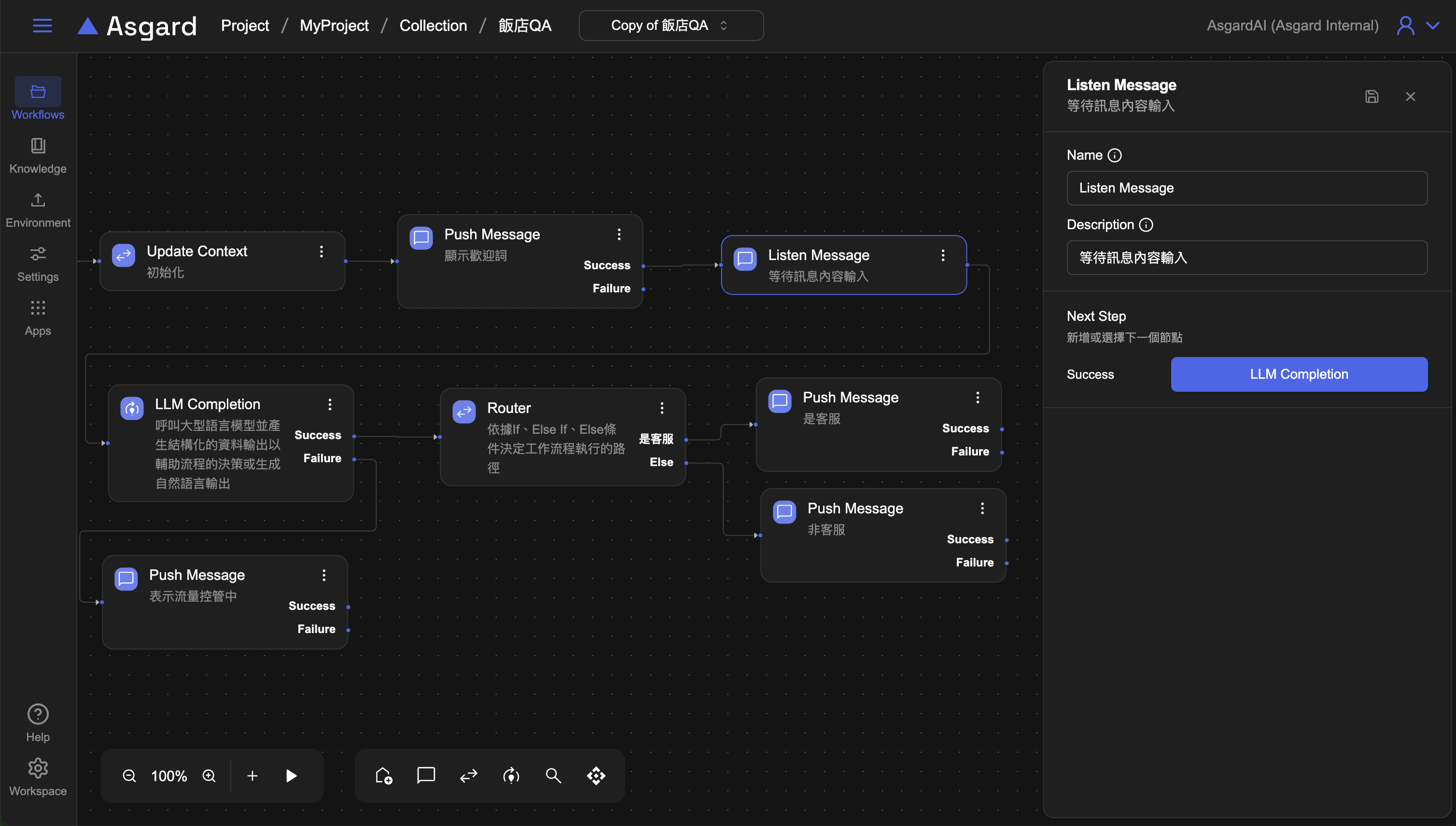
Task: Click the zoom out magnifier icon
Action: [129, 775]
